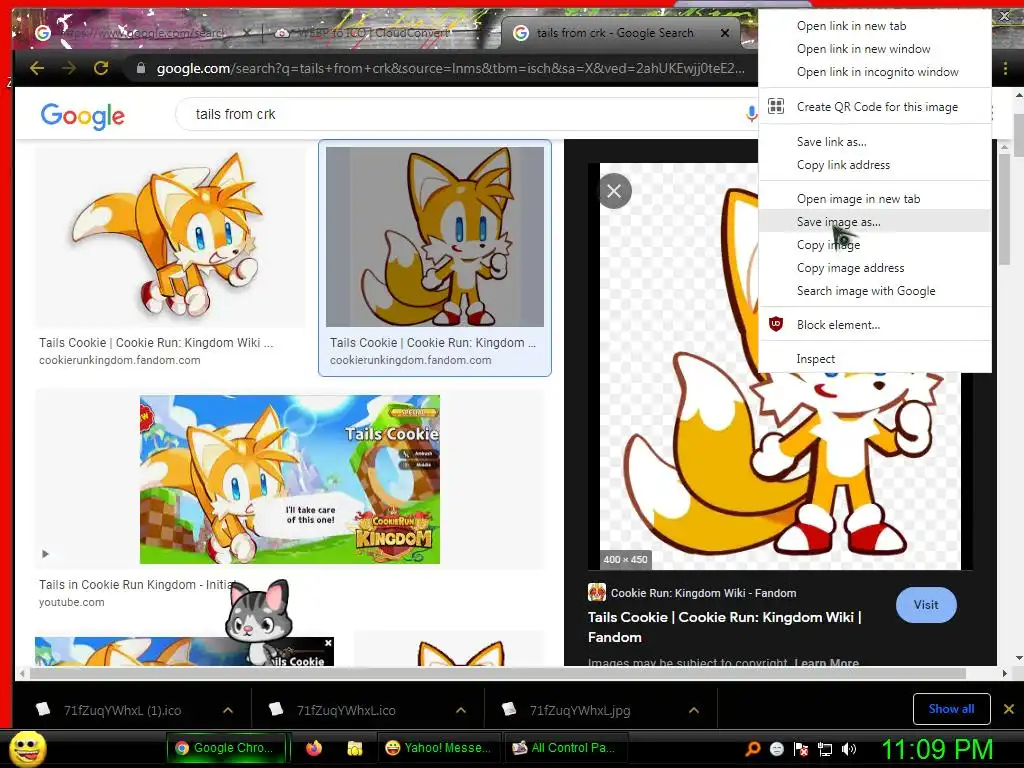The image size is (1024, 768).
Task: Choose Save image as...
Action: click(874, 221)
